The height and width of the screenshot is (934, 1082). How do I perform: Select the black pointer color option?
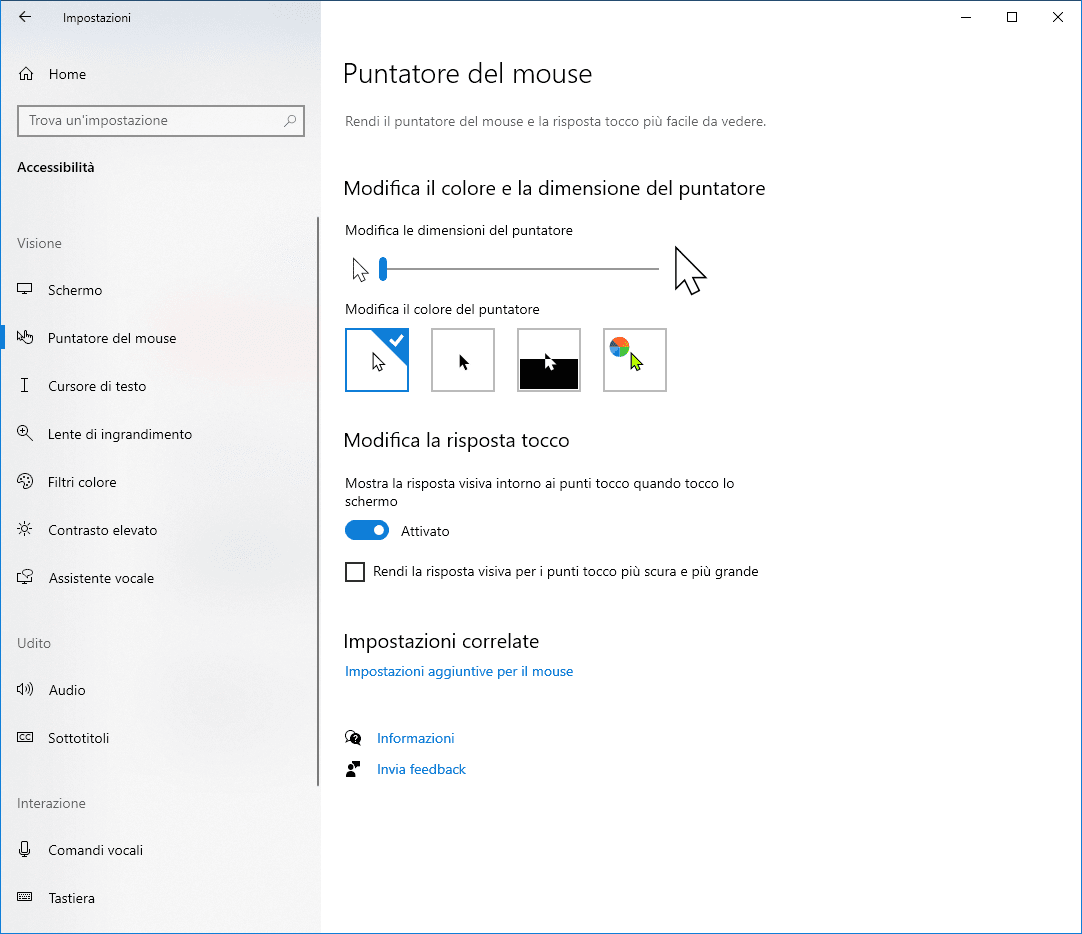point(463,360)
